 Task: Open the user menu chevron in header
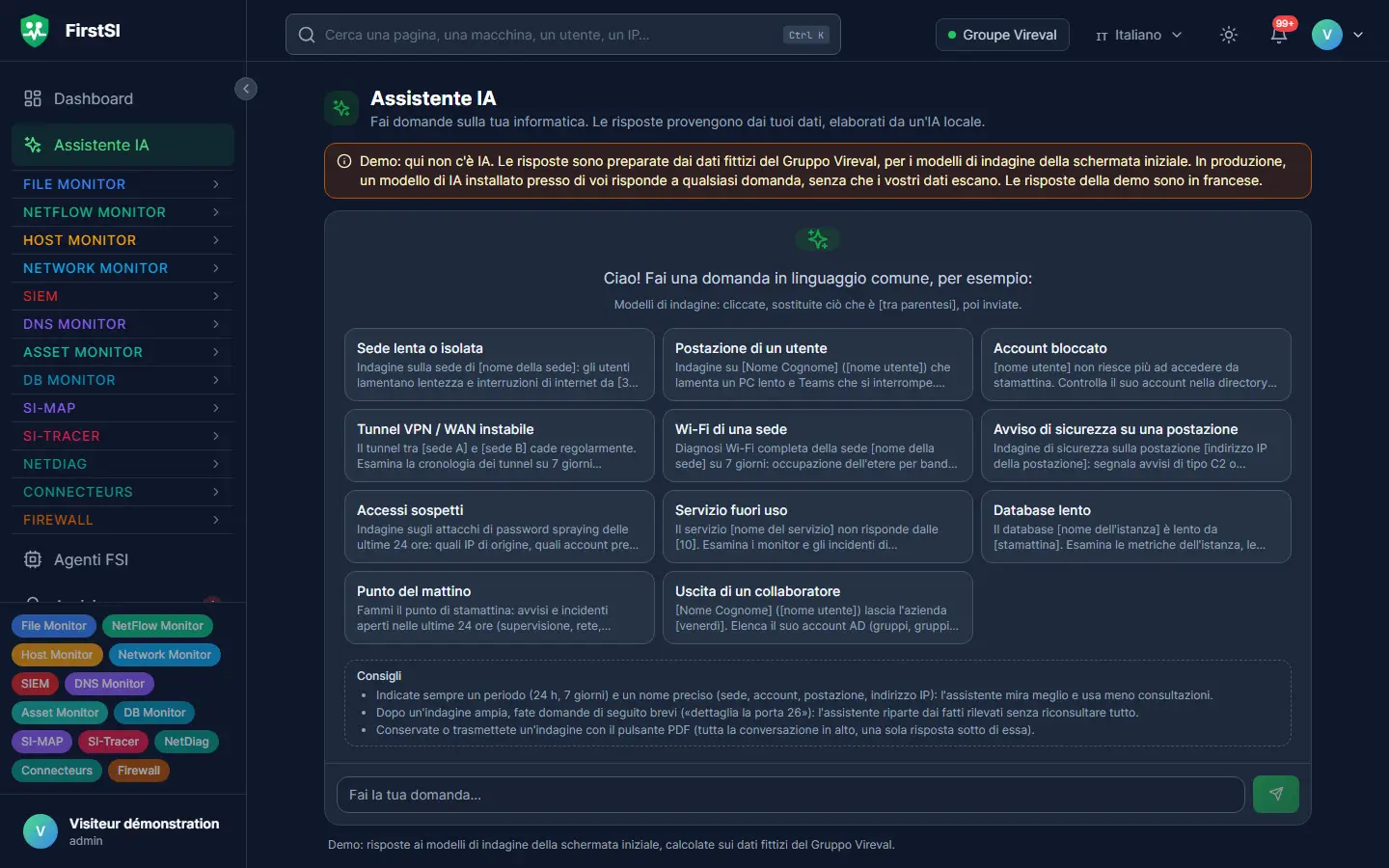[1358, 35]
